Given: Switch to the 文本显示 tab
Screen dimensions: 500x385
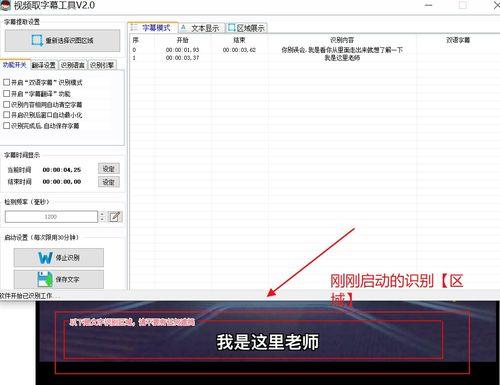Looking at the screenshot, I should 202,28.
